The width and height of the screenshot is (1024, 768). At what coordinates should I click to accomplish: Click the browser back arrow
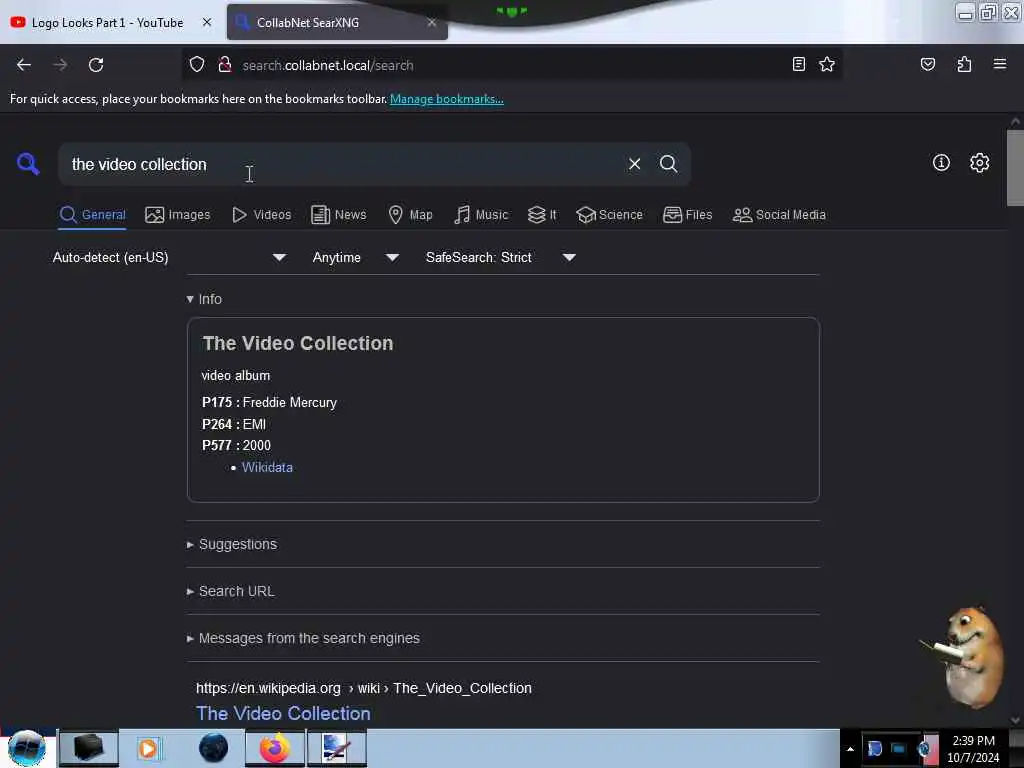point(24,65)
